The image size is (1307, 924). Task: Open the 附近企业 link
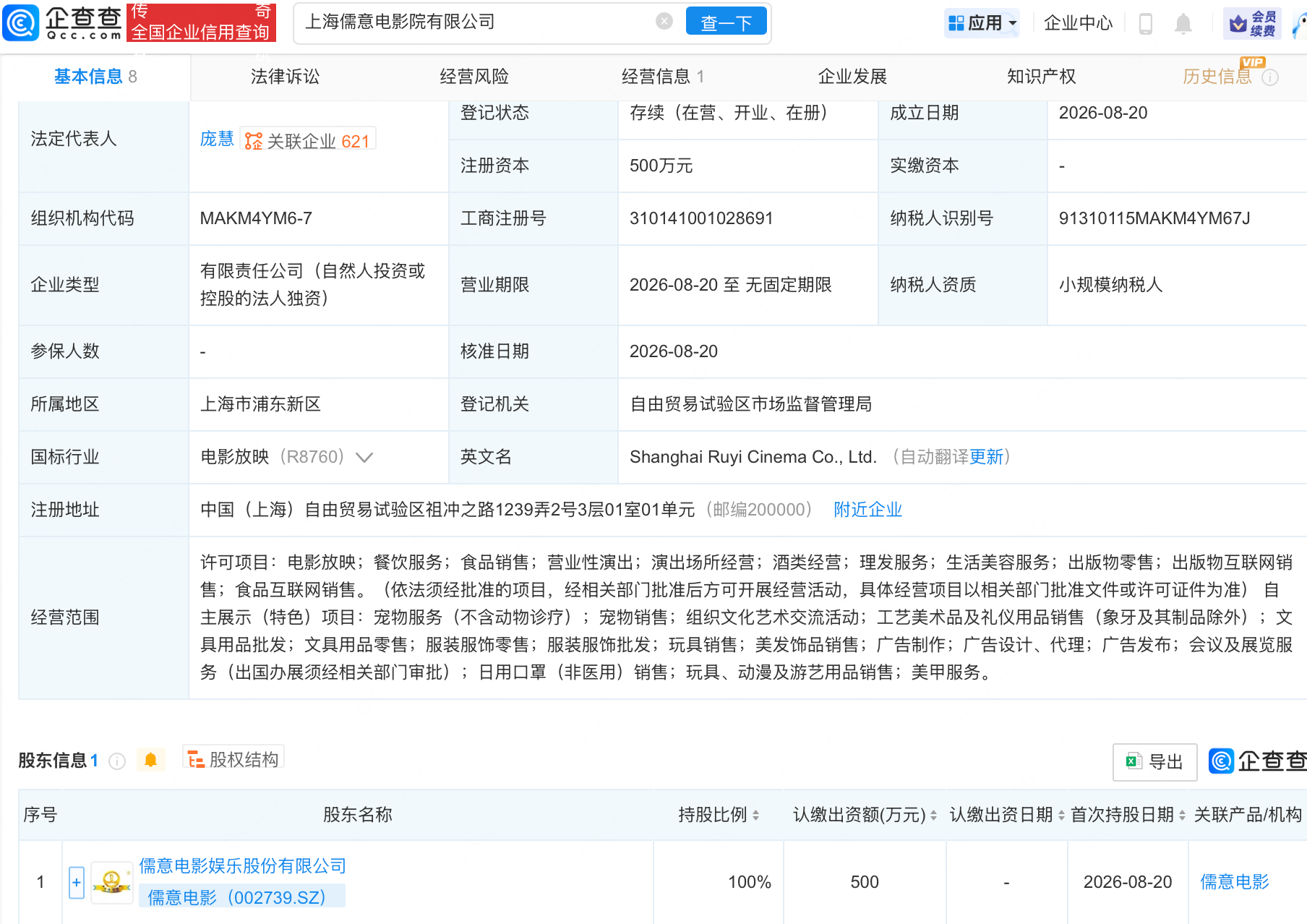tap(868, 510)
